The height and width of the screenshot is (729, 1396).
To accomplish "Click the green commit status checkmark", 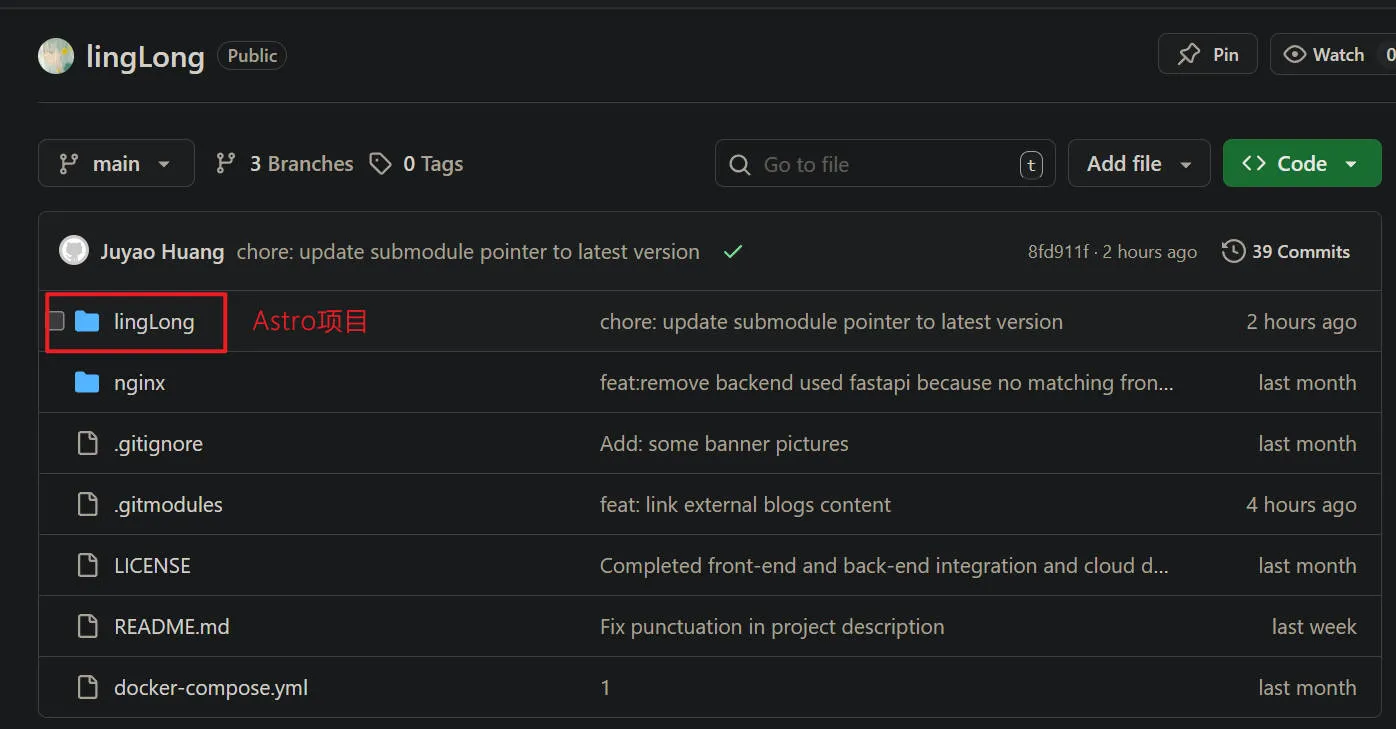I will (733, 252).
